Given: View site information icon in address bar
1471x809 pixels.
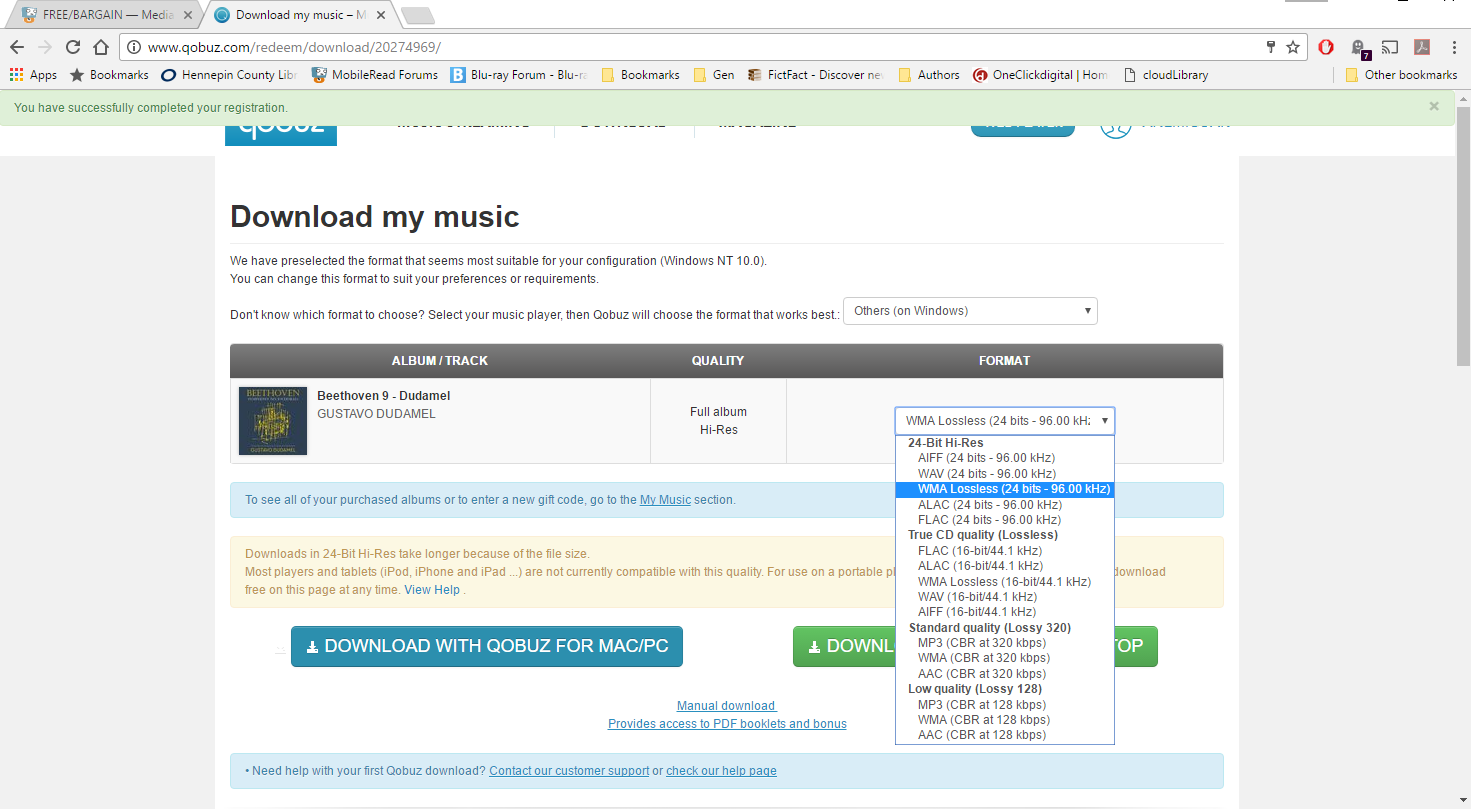Looking at the screenshot, I should (x=134, y=47).
